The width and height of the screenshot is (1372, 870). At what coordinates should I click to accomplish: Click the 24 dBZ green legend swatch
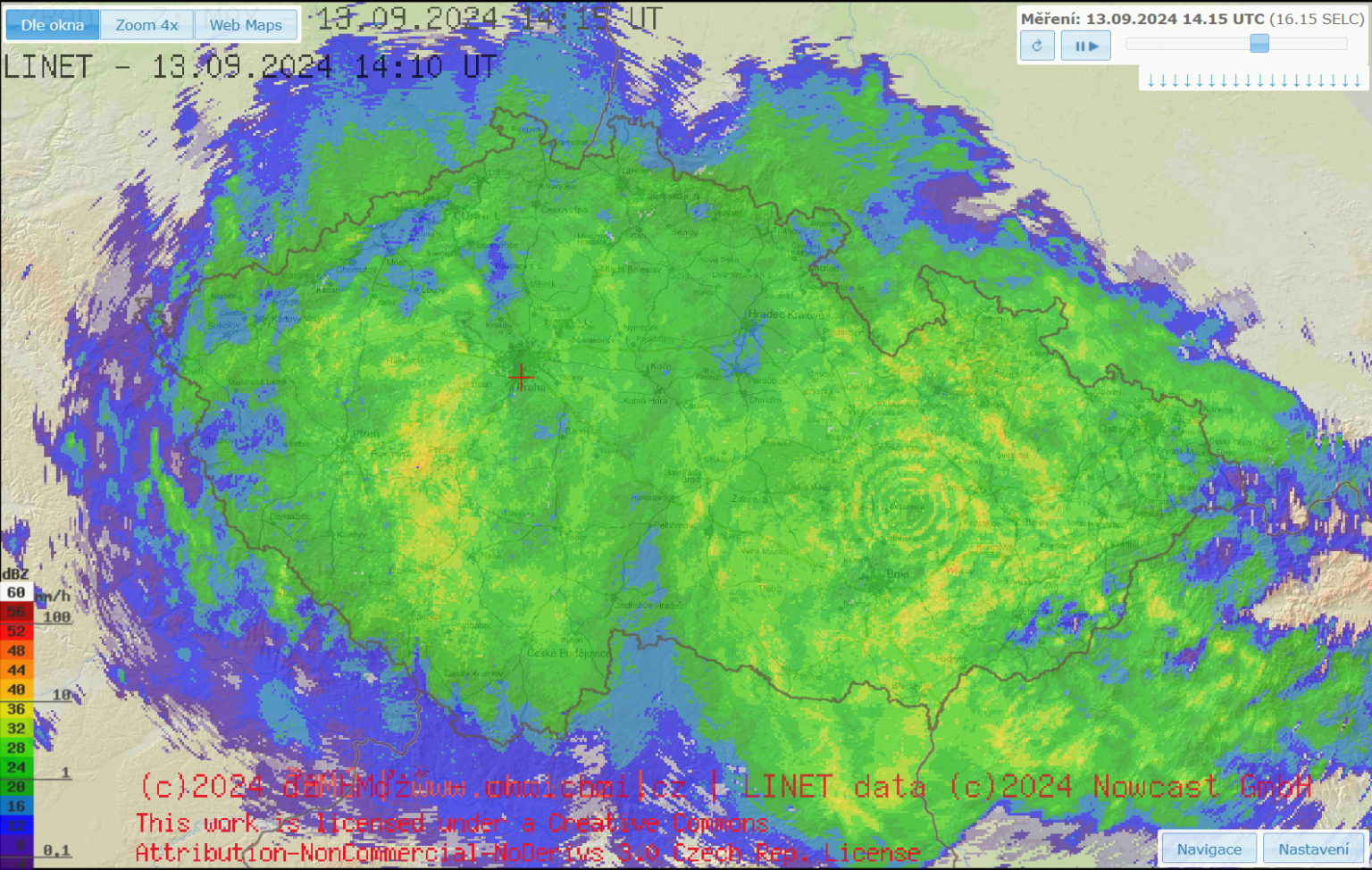[16, 767]
